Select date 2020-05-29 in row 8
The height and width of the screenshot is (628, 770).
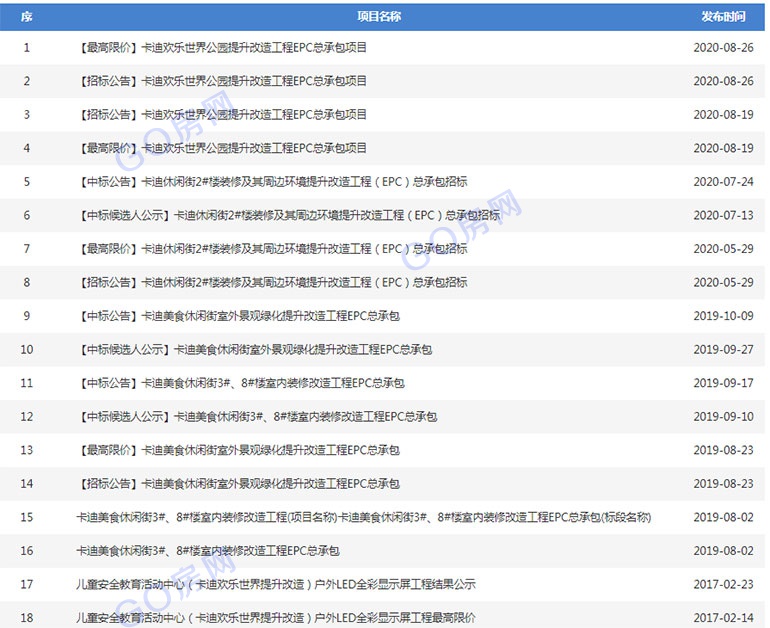[x=723, y=282]
